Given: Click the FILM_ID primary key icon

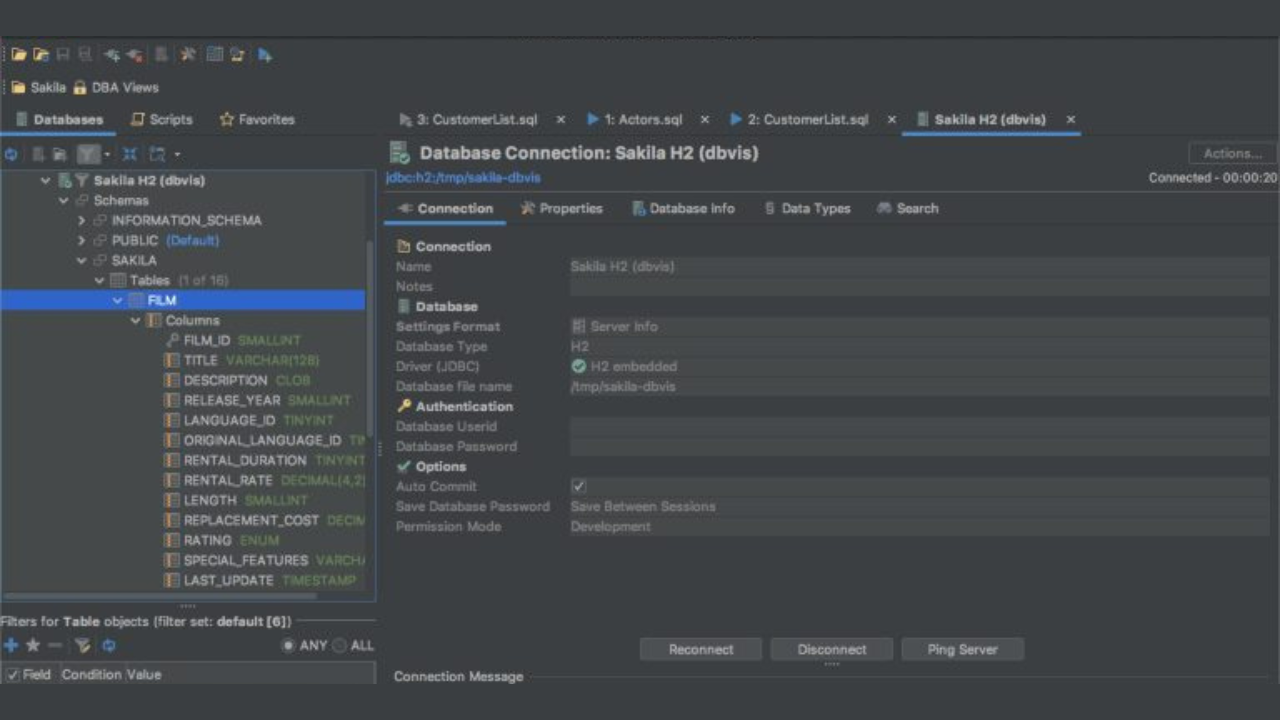Looking at the screenshot, I should [x=172, y=340].
